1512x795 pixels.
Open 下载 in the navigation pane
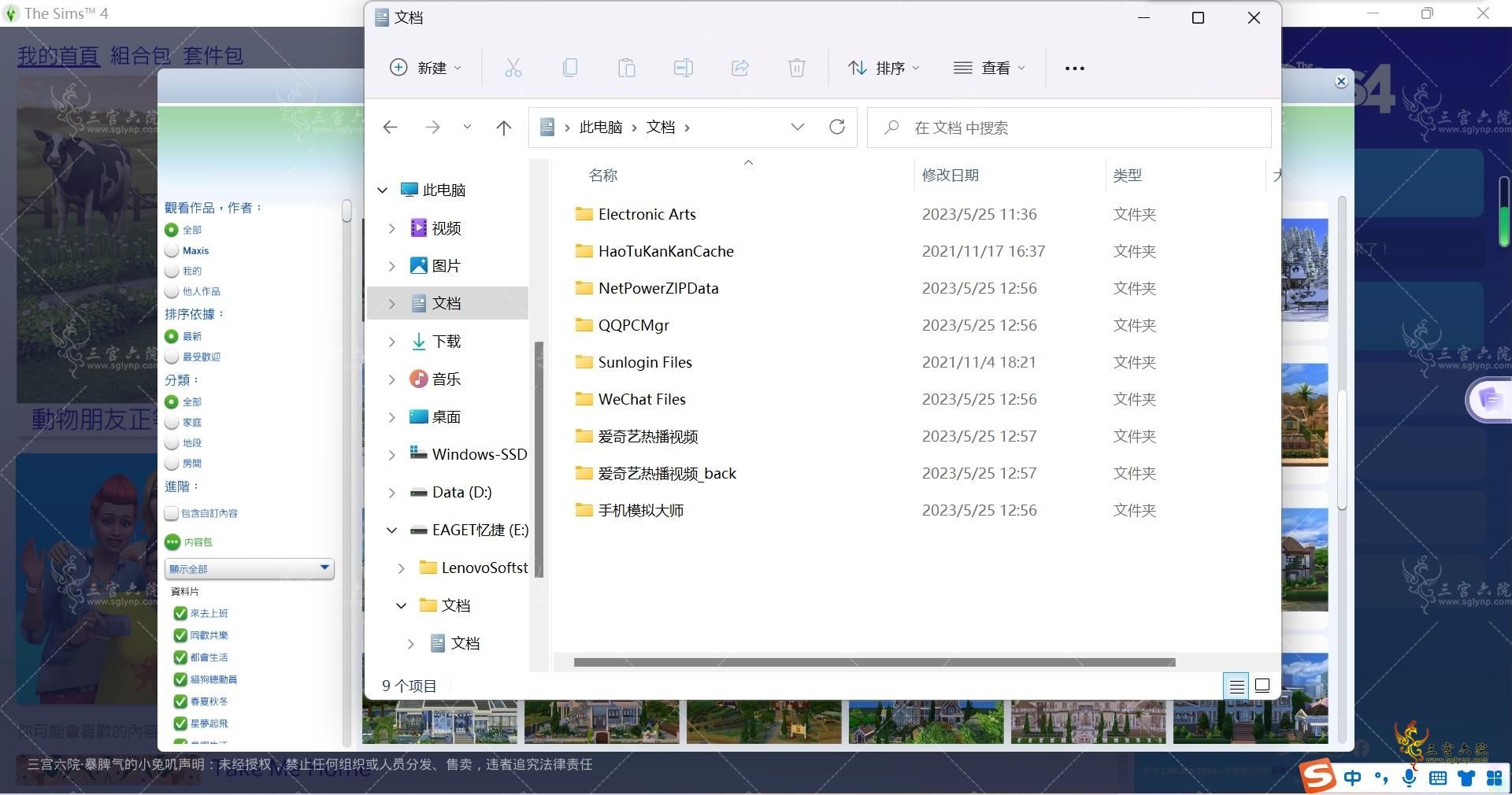click(x=446, y=342)
